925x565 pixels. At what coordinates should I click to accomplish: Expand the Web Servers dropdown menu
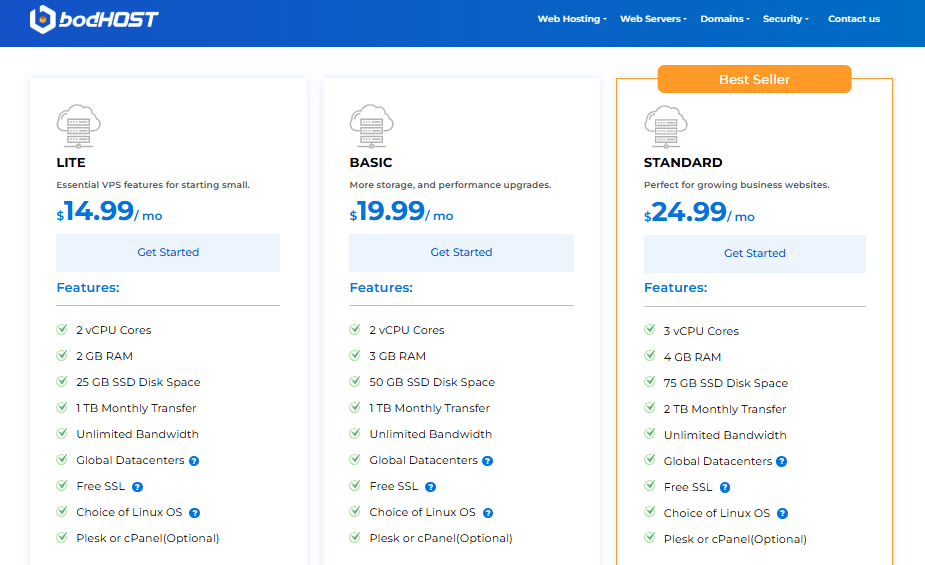[x=653, y=19]
